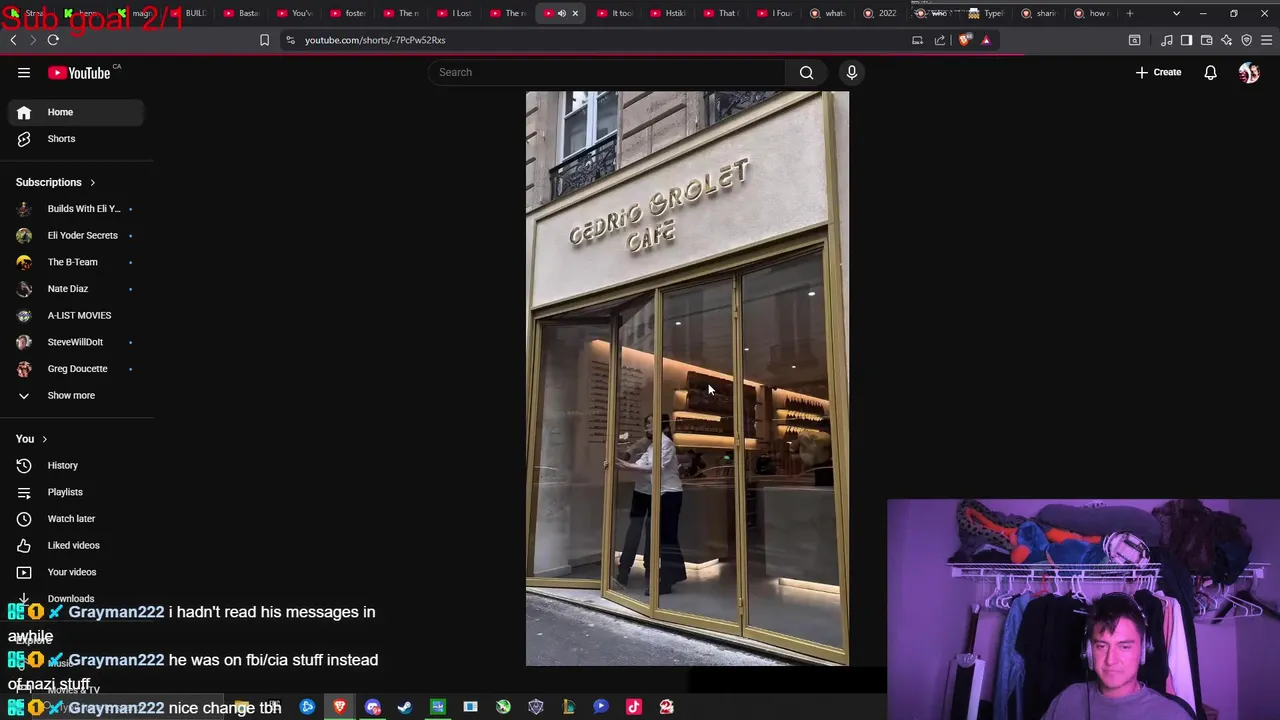The image size is (1280, 720).
Task: Switch to the "I Lost" tab
Action: [454, 13]
